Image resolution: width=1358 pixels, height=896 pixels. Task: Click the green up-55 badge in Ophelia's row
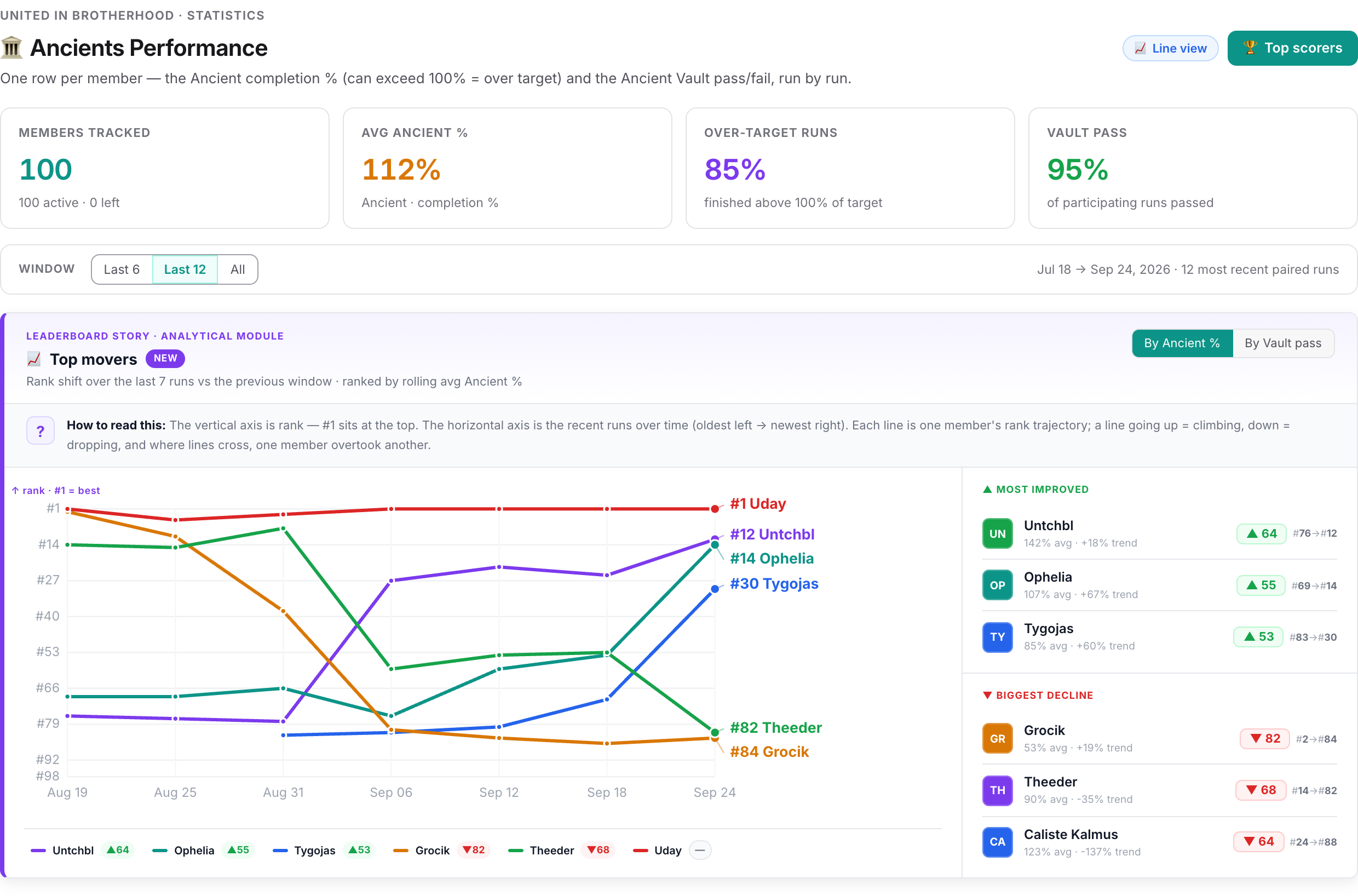[x=1261, y=585]
